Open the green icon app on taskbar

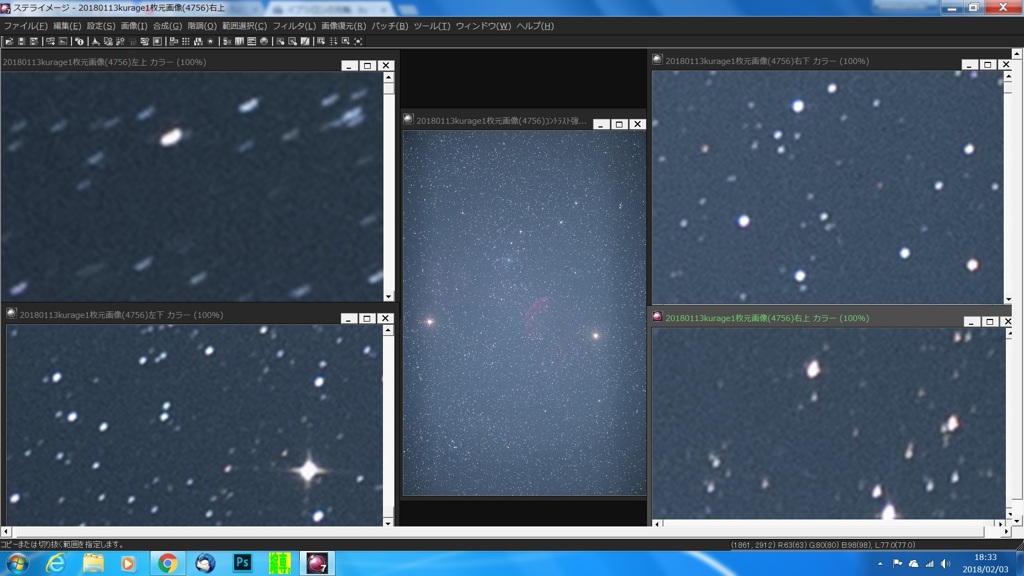[x=280, y=564]
